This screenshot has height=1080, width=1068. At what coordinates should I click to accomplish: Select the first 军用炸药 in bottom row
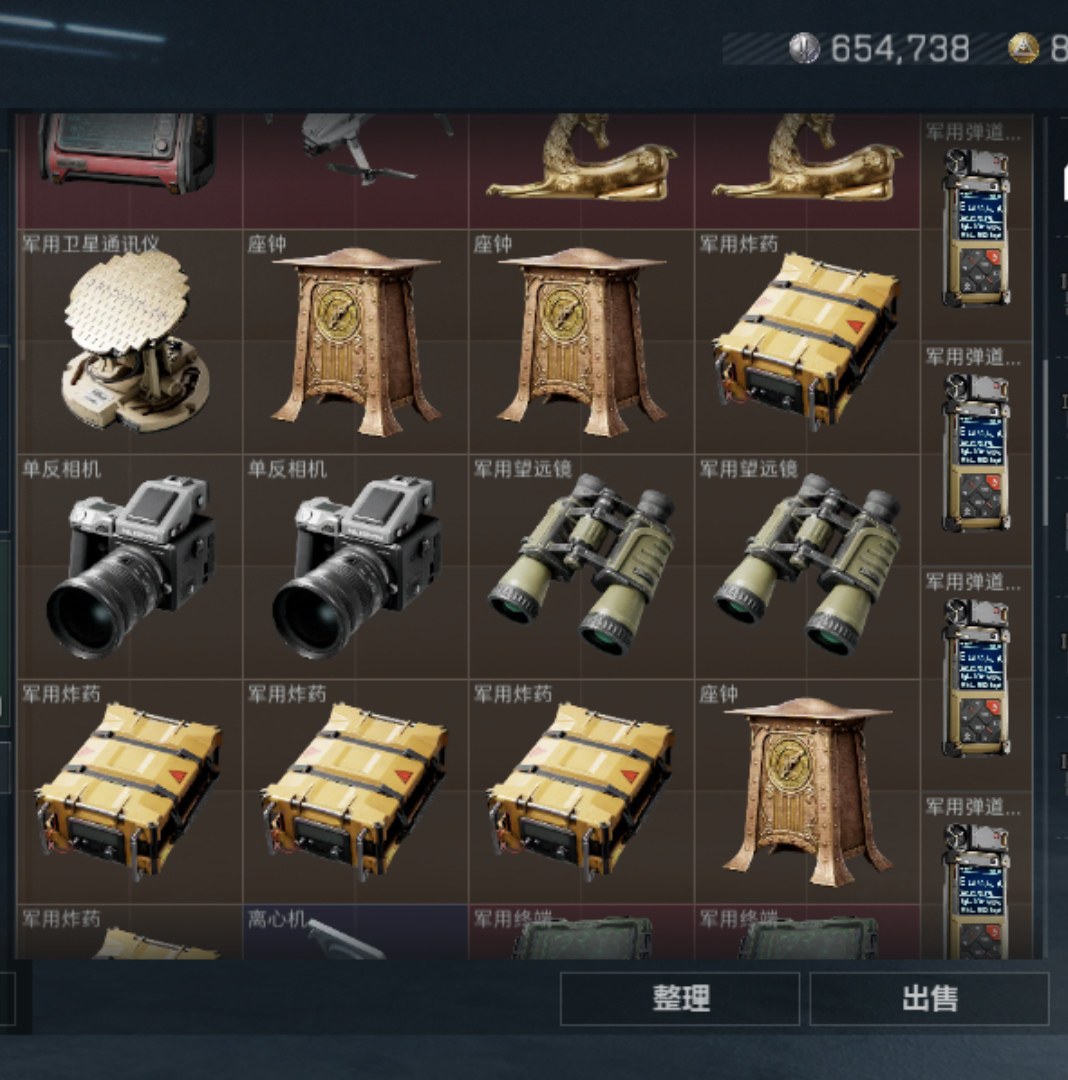coord(129,791)
